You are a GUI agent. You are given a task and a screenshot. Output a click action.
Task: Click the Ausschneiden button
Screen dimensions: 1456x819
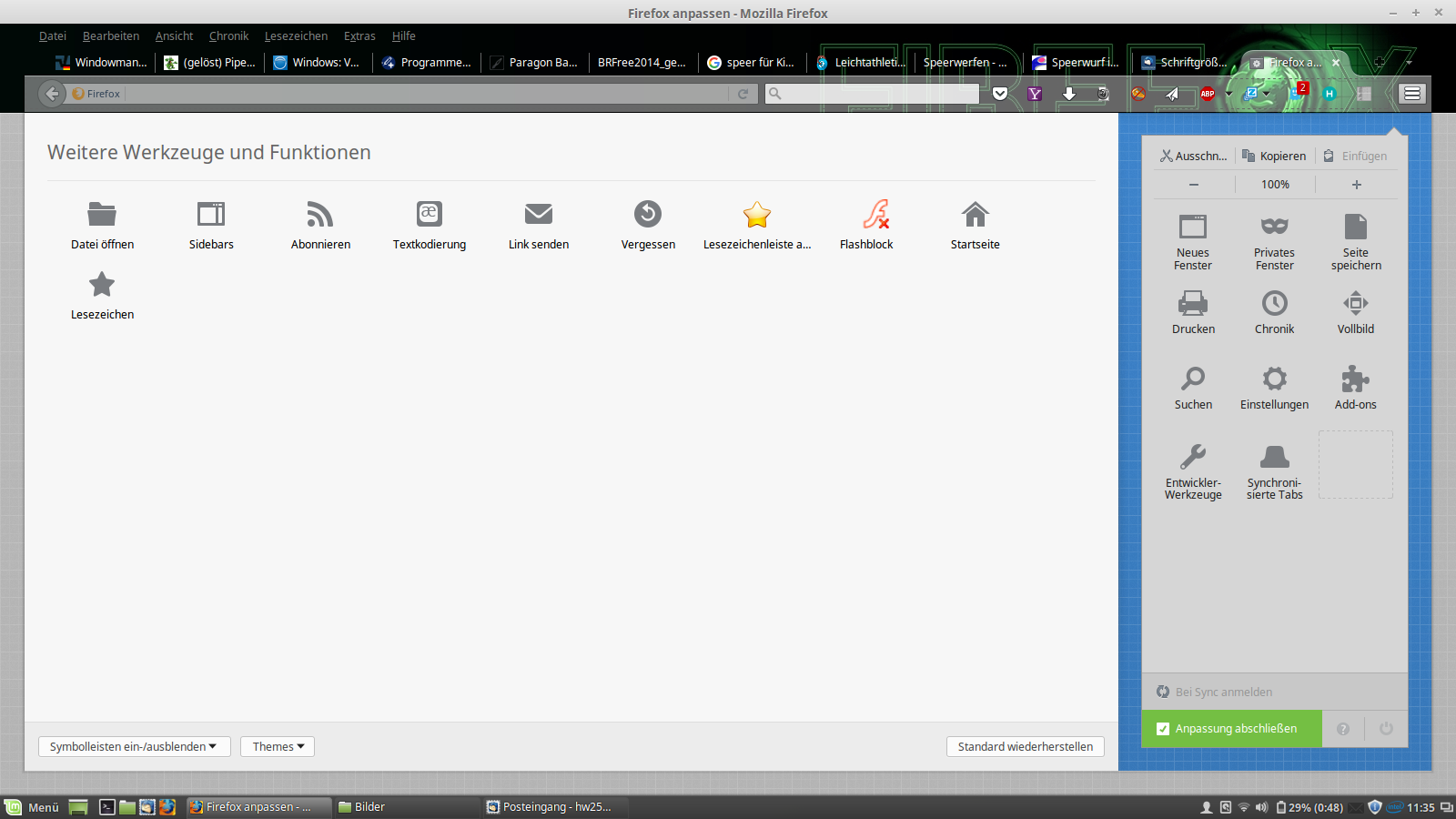click(x=1193, y=156)
